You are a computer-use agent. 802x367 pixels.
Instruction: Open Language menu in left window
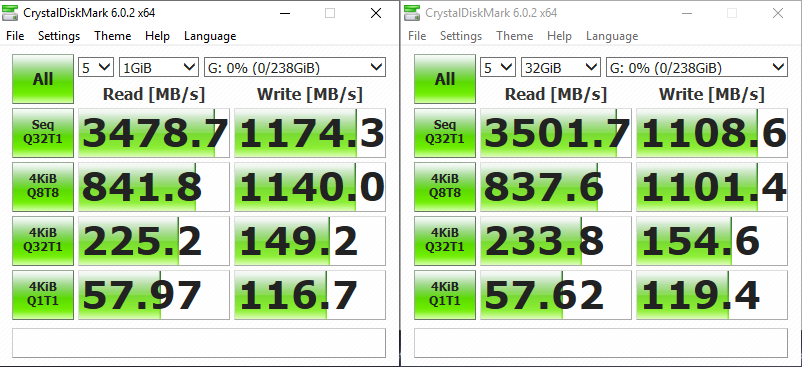click(x=210, y=36)
